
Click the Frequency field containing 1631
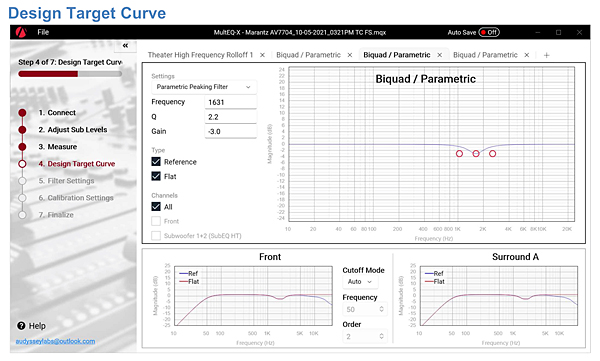231,102
